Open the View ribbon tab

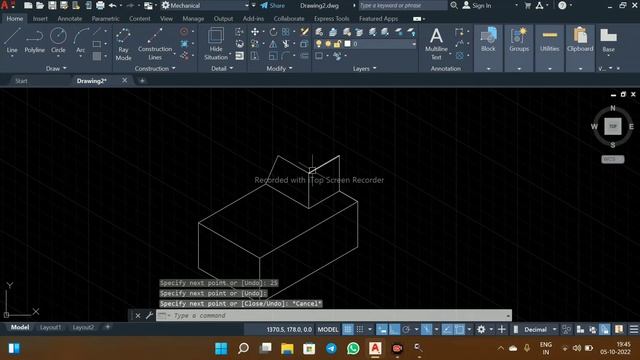tap(166, 19)
